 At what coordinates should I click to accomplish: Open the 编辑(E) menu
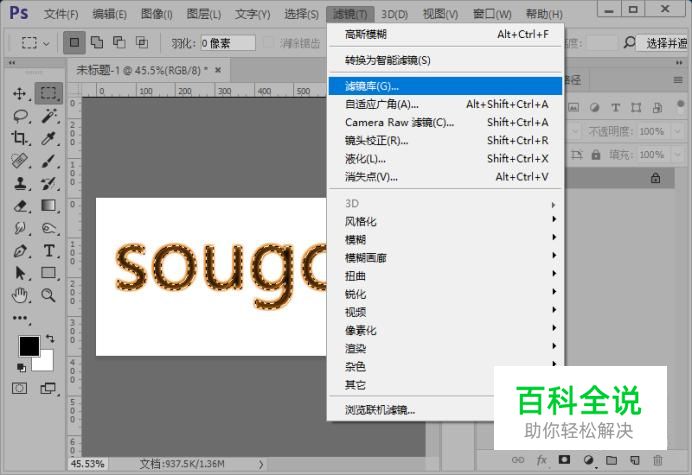click(109, 14)
